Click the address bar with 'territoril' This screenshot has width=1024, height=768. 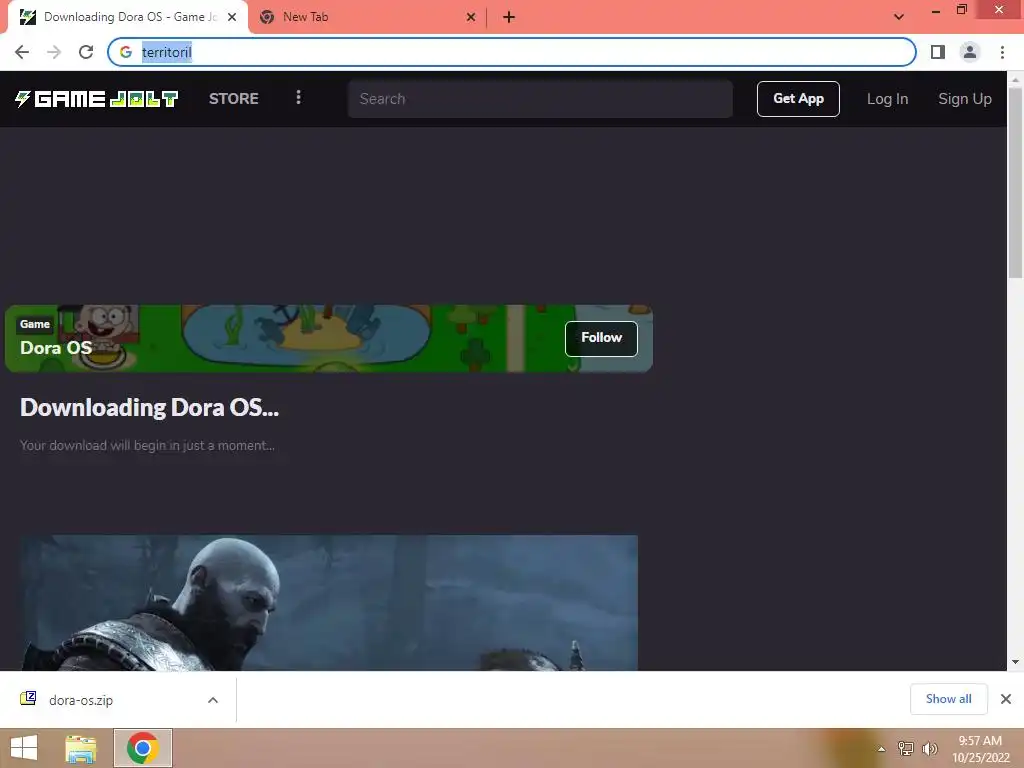pos(512,52)
